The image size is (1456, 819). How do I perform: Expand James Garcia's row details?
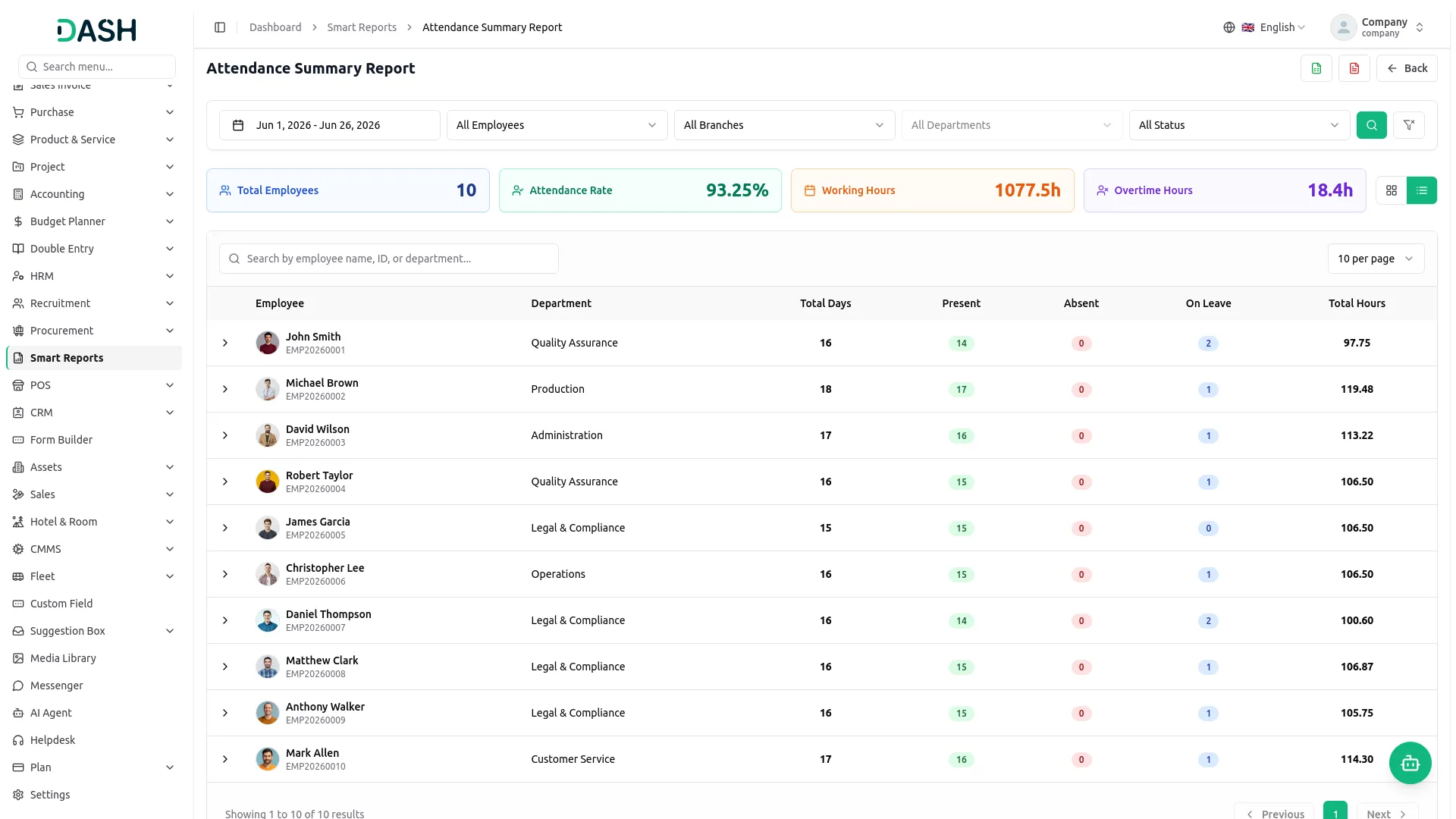coord(225,528)
